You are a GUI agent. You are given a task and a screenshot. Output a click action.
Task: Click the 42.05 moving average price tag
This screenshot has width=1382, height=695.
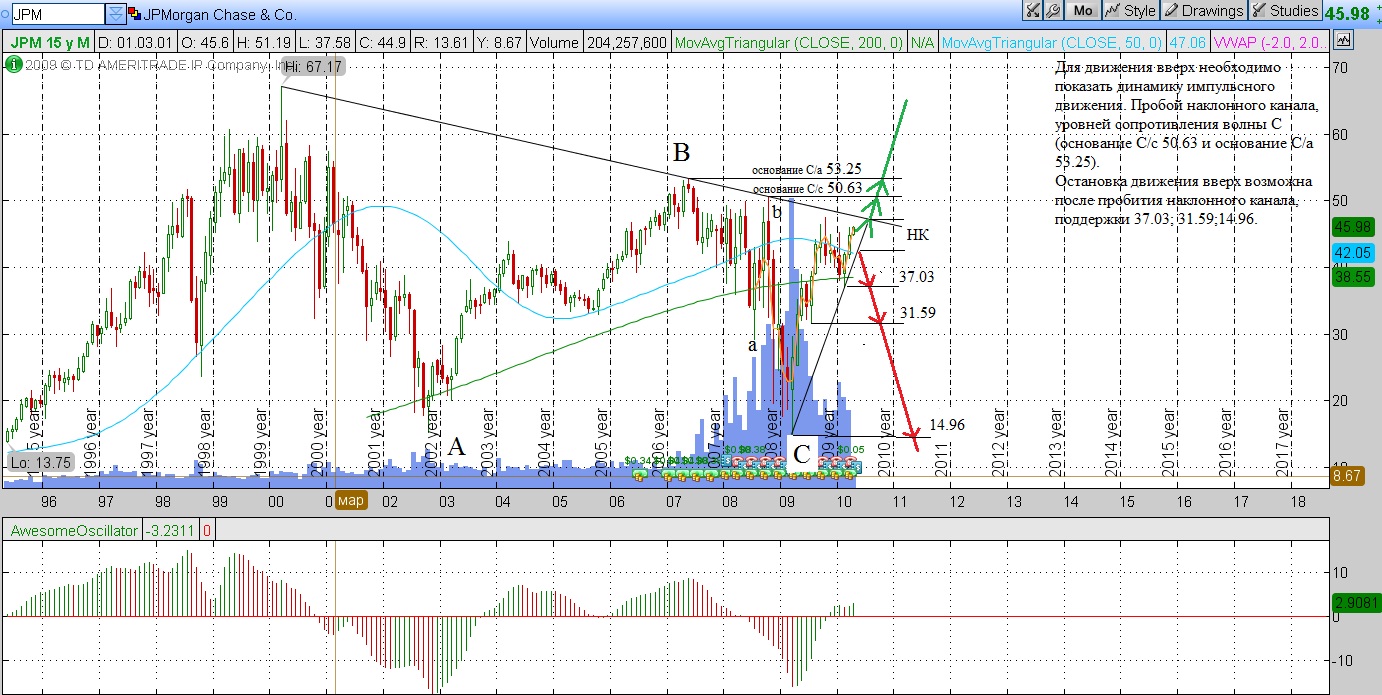(1353, 254)
